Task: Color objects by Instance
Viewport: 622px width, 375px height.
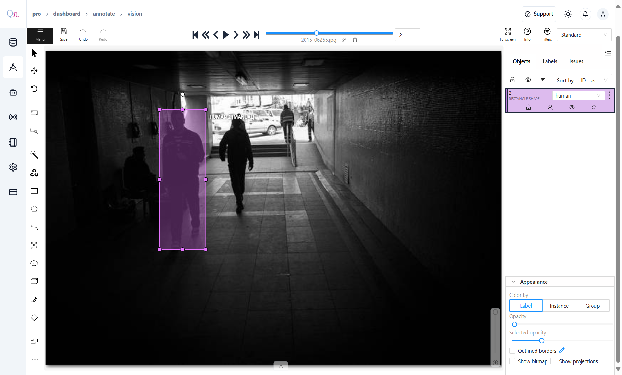Action: (x=559, y=306)
